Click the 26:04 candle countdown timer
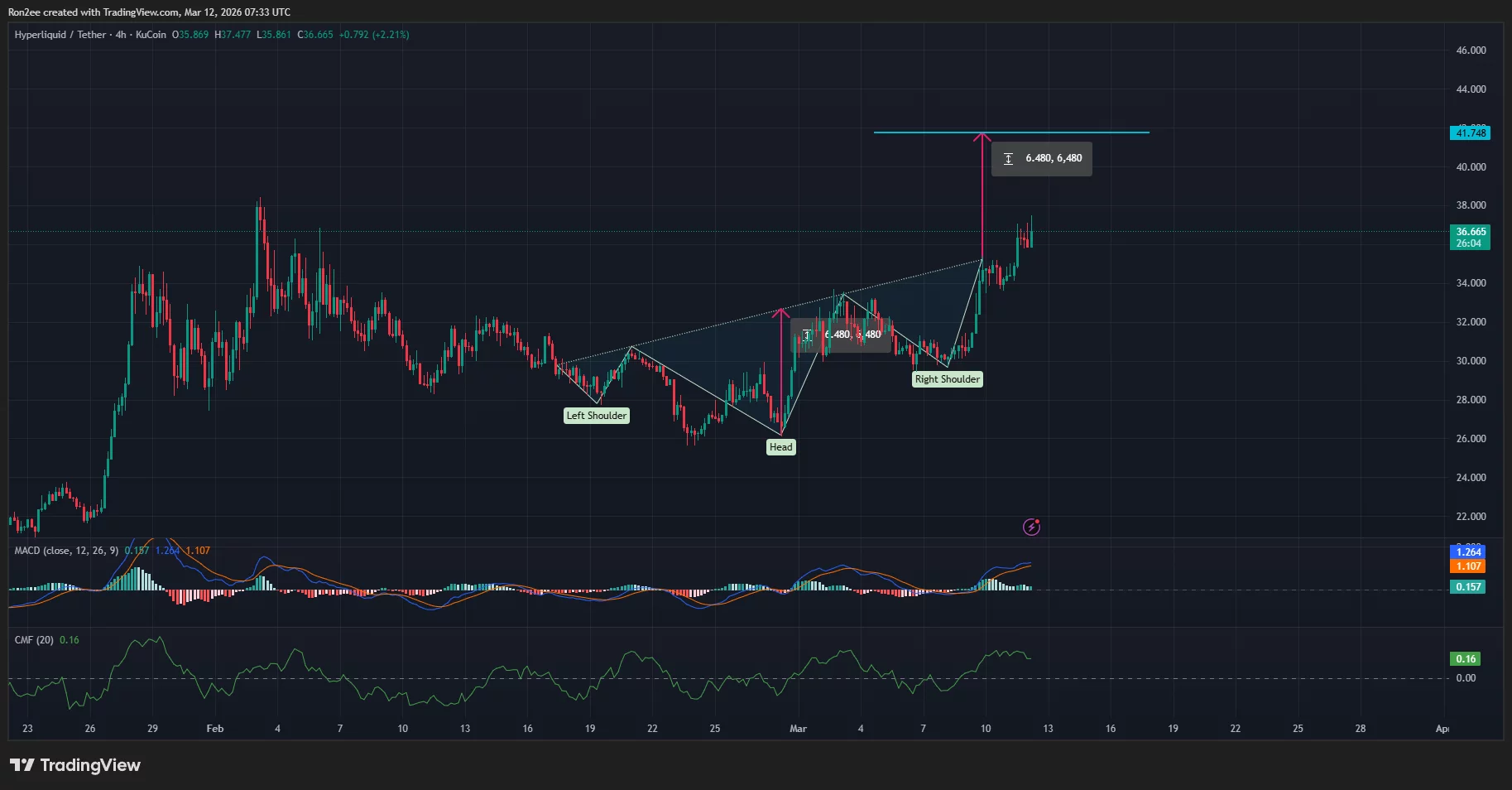This screenshot has height=790, width=1512. pos(1469,244)
